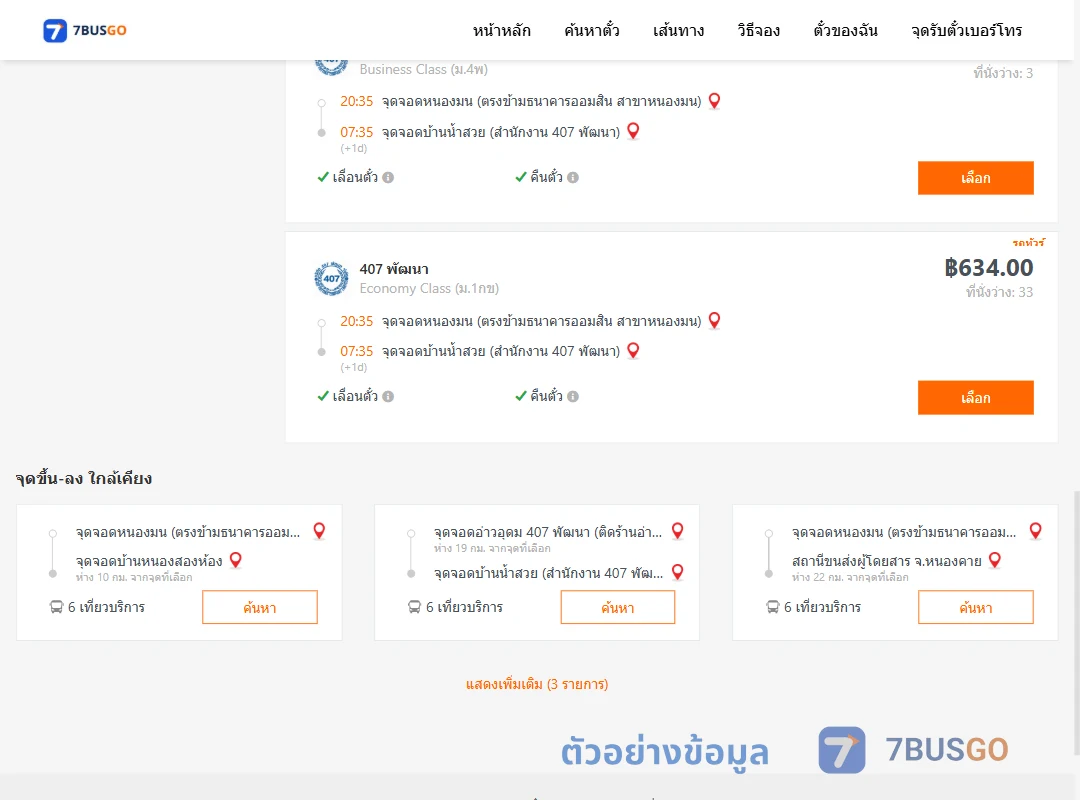
Task: Click bus icon in the หนองคาย station card
Action: 773,607
